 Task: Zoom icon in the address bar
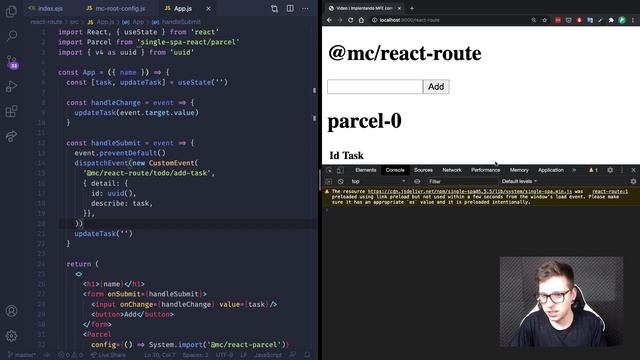click(533, 20)
